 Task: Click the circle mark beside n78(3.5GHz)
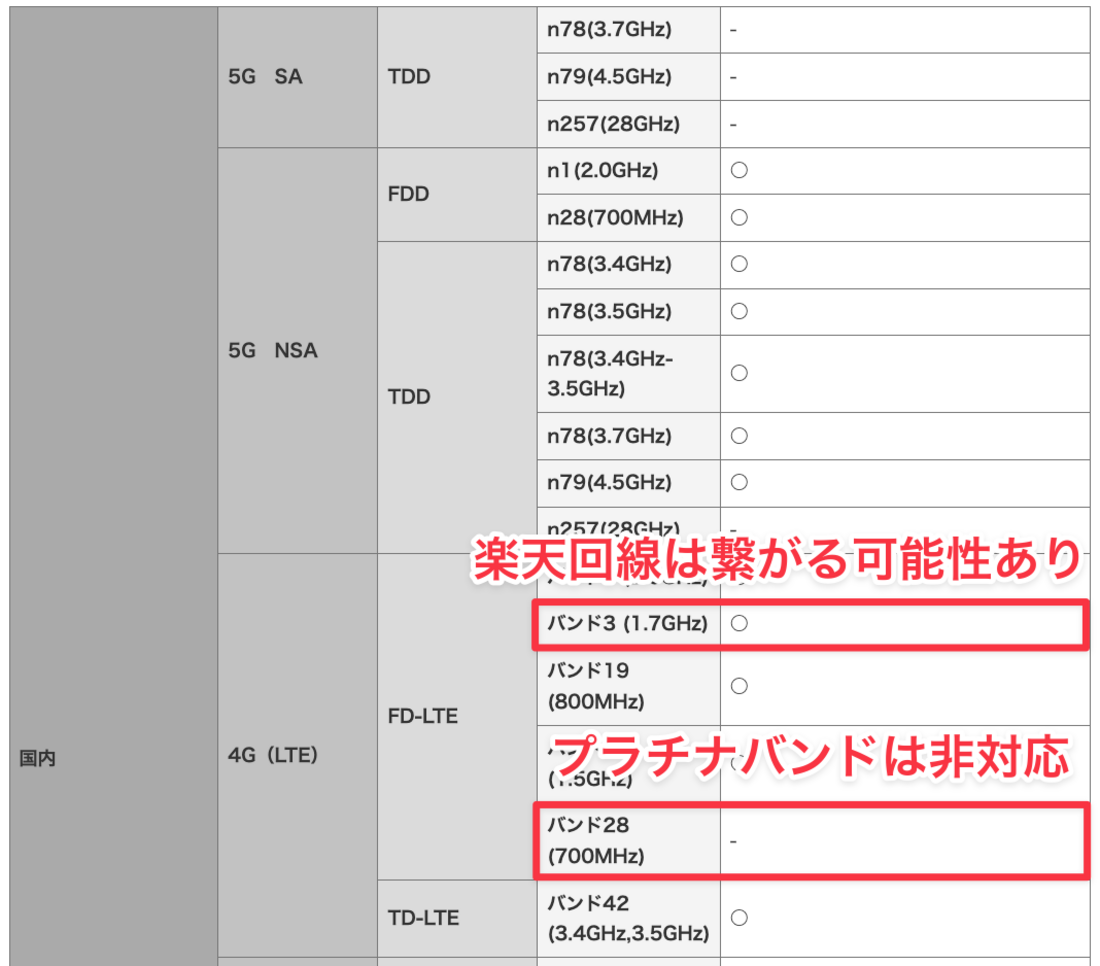[x=738, y=311]
